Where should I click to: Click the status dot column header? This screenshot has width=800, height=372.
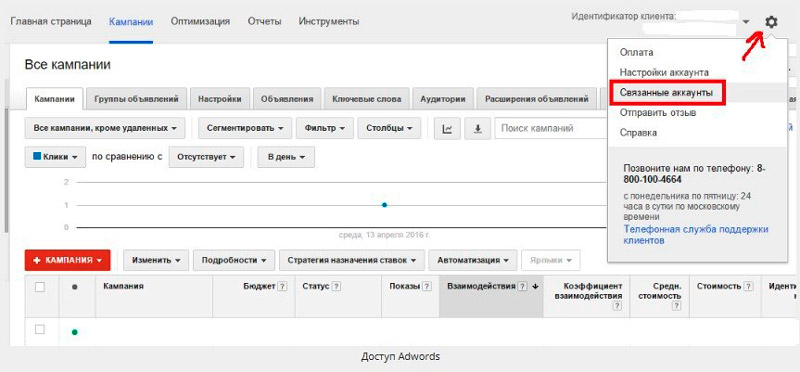[x=75, y=287]
